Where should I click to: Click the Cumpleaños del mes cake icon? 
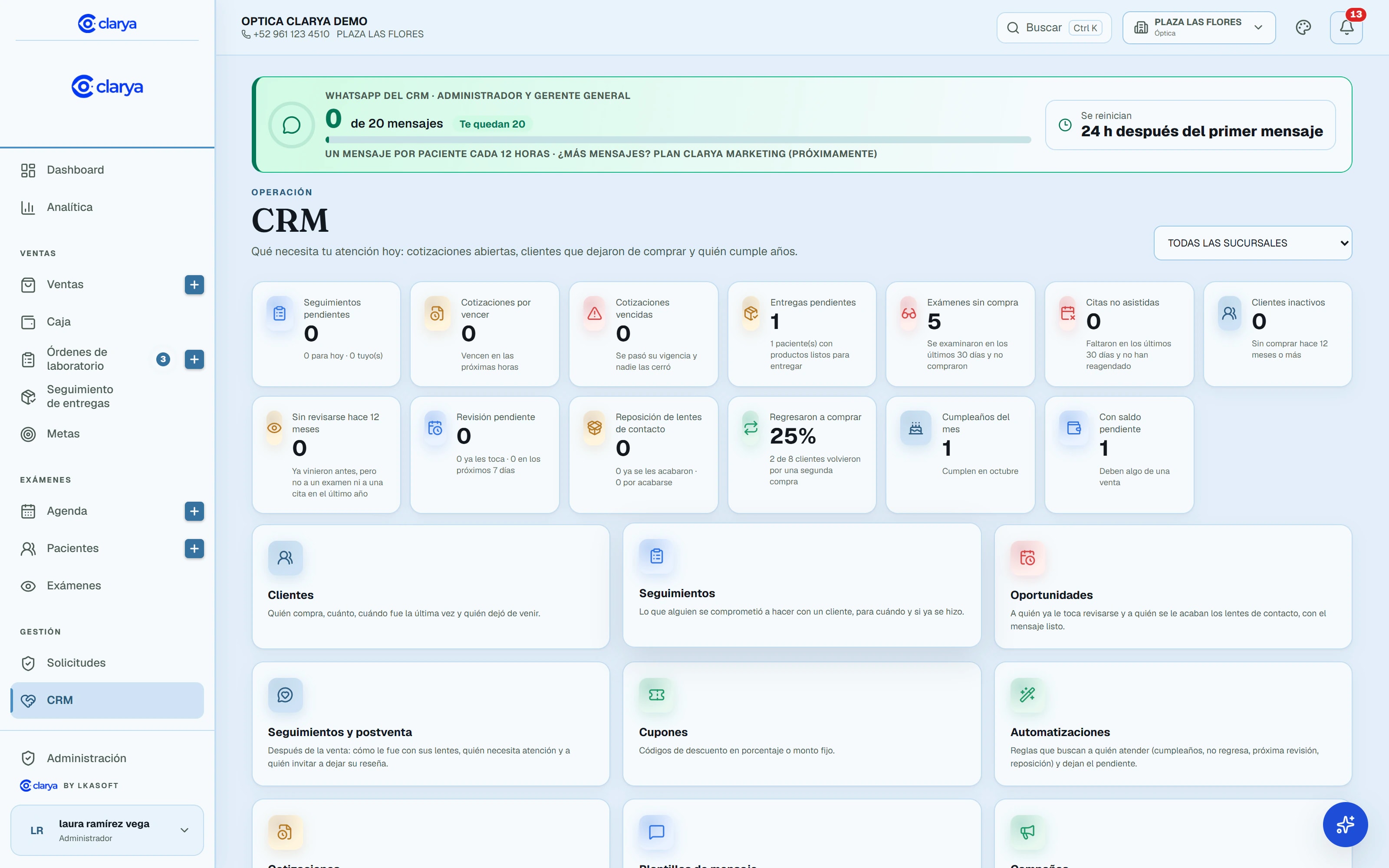tap(915, 427)
